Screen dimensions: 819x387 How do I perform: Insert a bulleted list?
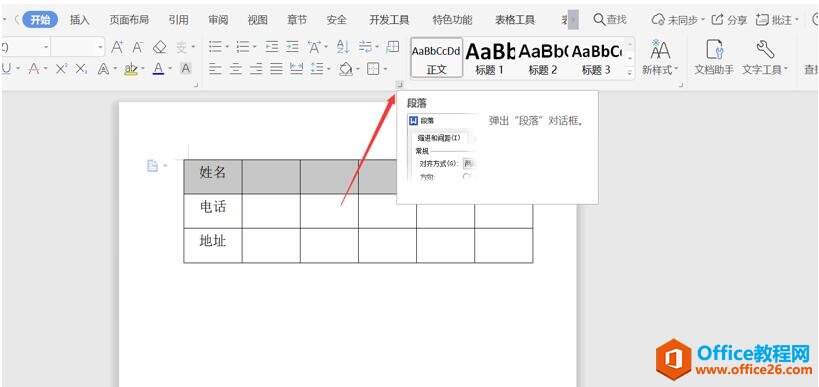coord(215,47)
